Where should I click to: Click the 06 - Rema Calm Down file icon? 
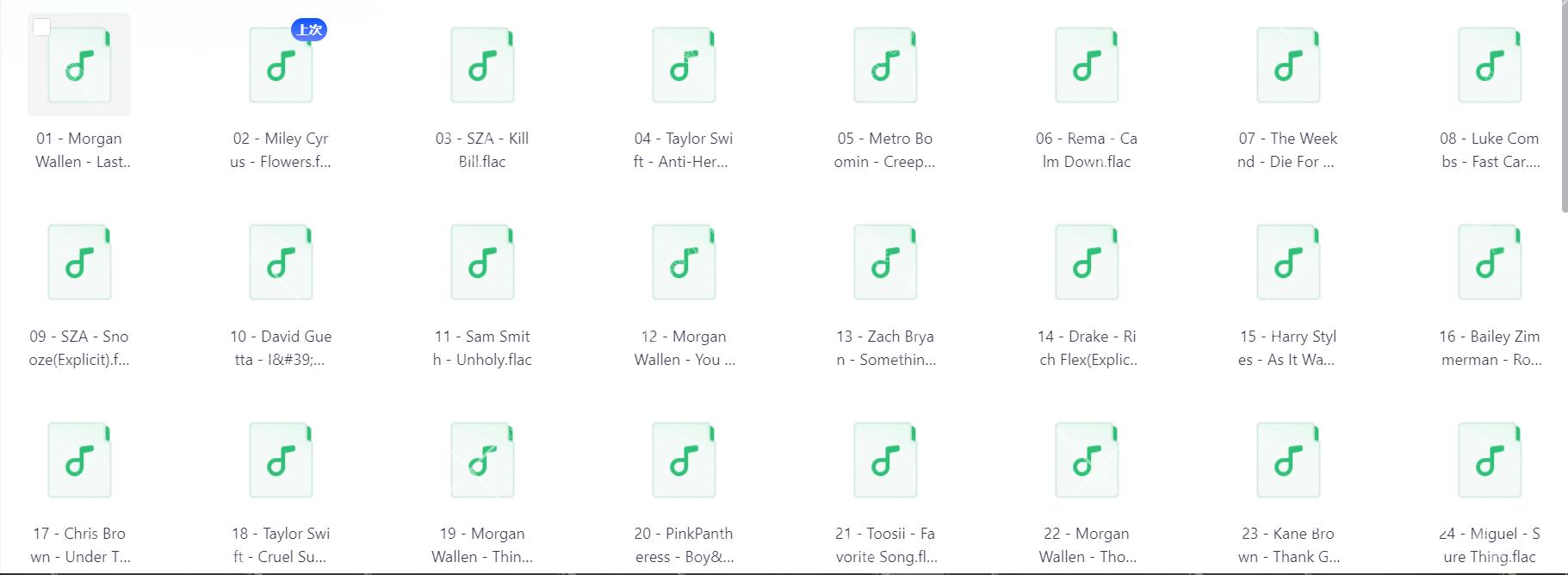[1087, 65]
